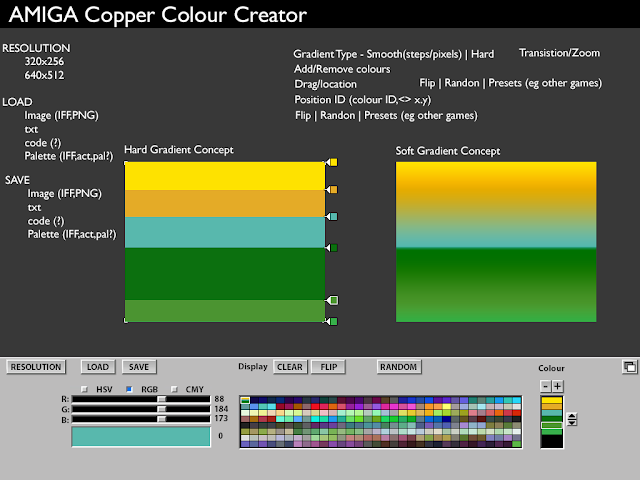Viewport: 640px width, 480px height.
Task: Click code (?) under LOAD
Action: pyautogui.click(x=43, y=143)
